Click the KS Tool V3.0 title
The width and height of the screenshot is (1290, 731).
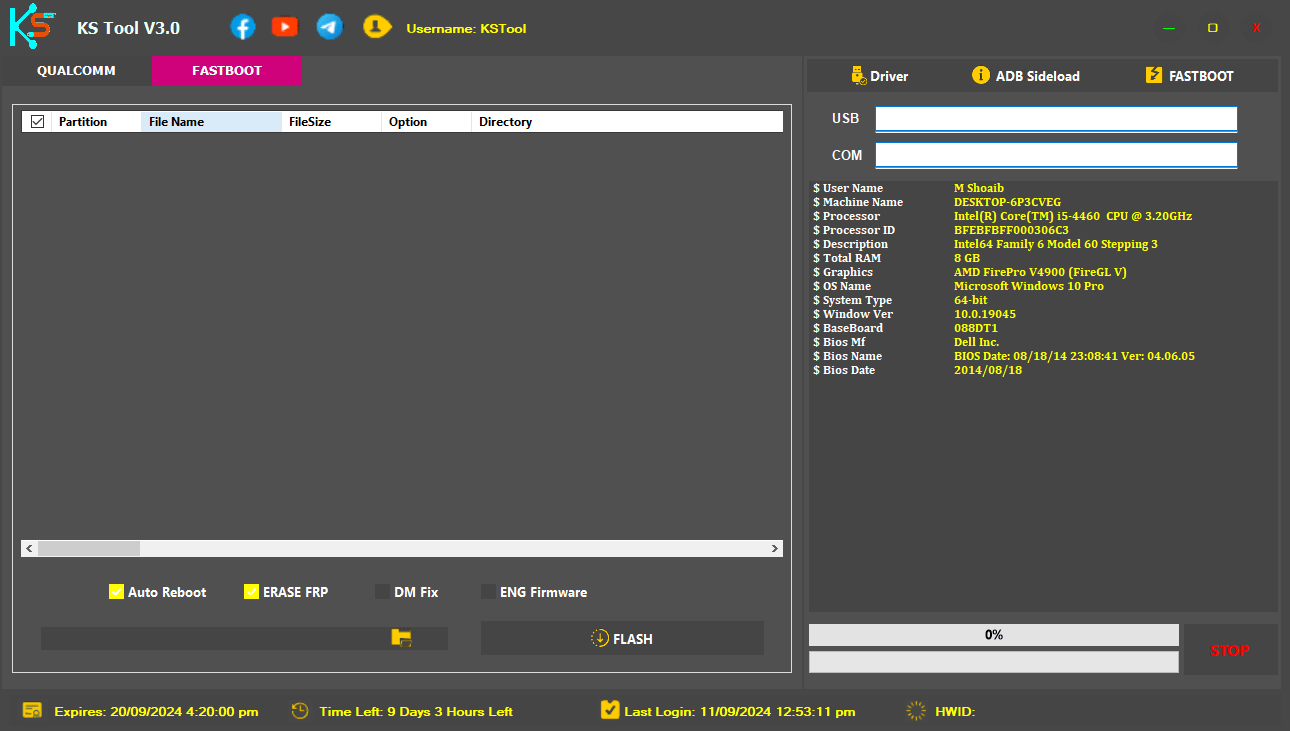(x=128, y=28)
